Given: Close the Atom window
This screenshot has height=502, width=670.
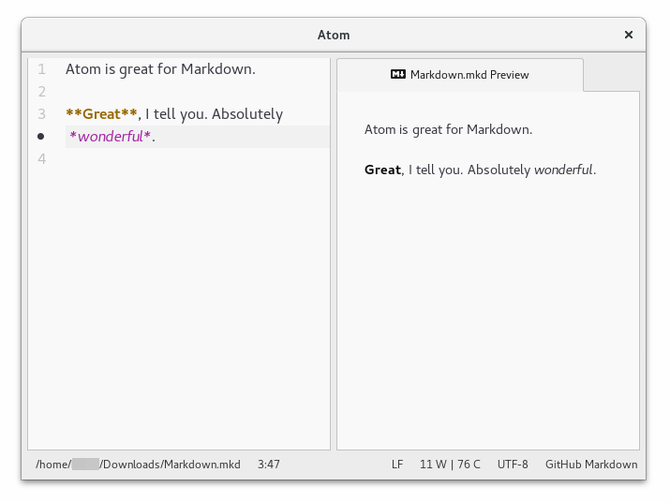Looking at the screenshot, I should [x=628, y=35].
